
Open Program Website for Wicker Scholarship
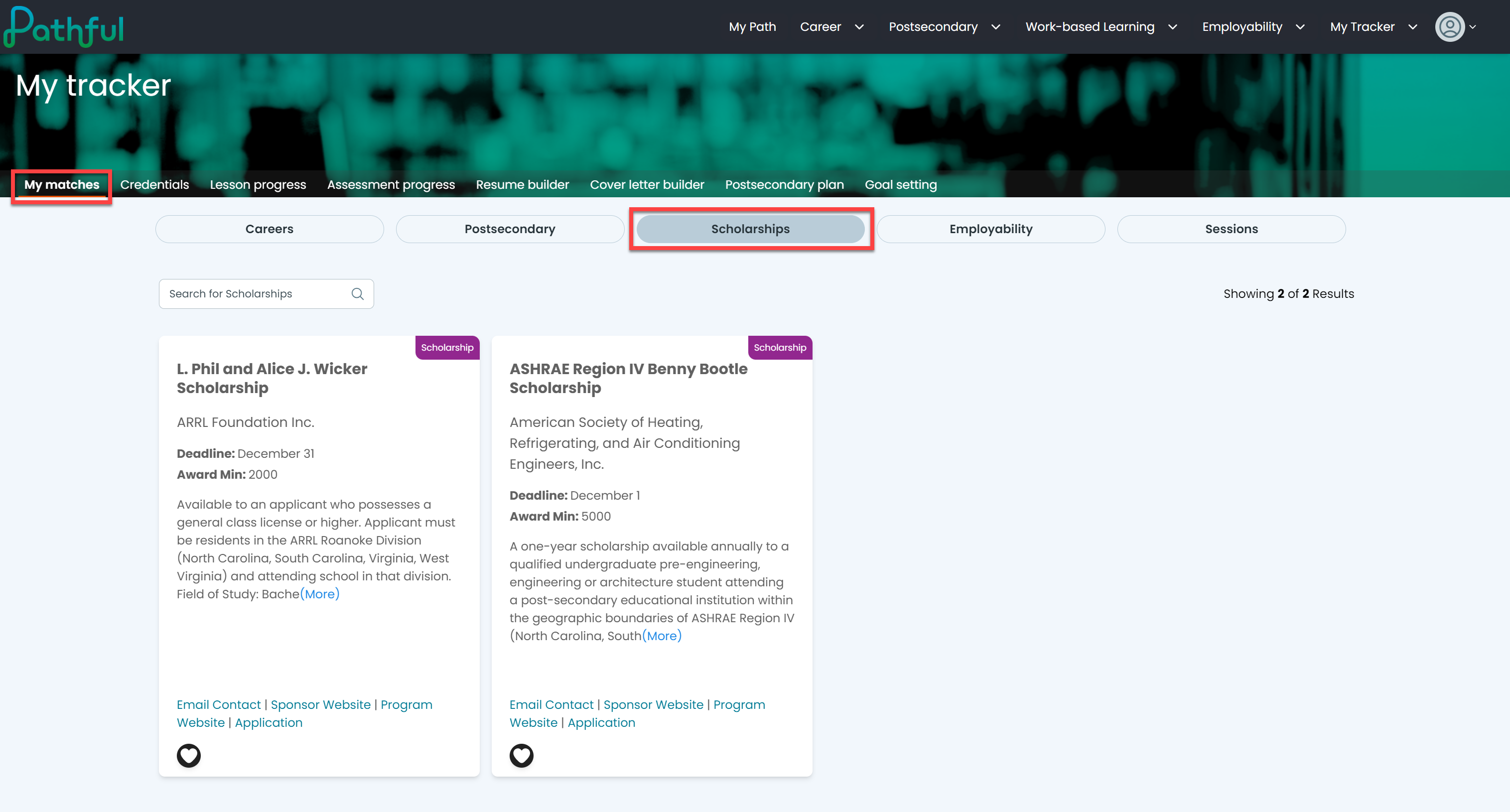[x=305, y=713]
